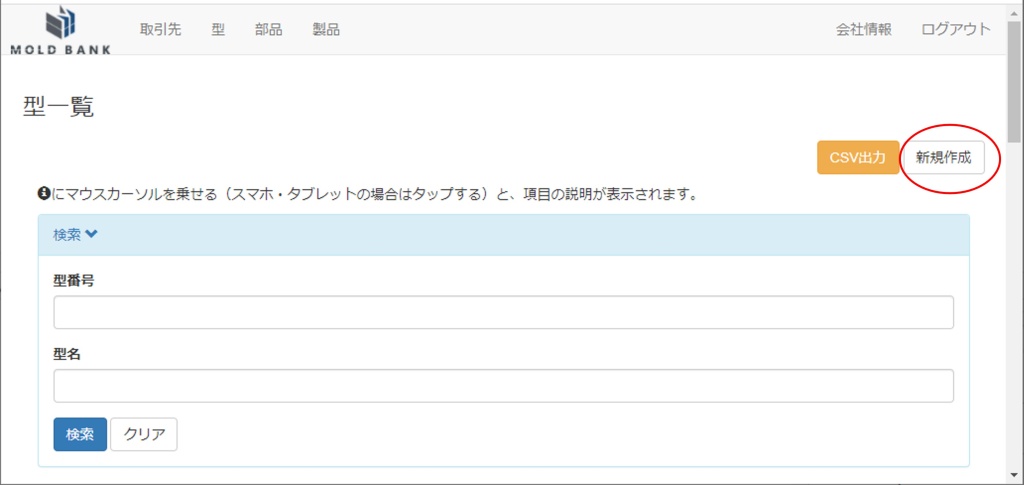
Task: Select 部品 in the top navigation
Action: pos(268,29)
